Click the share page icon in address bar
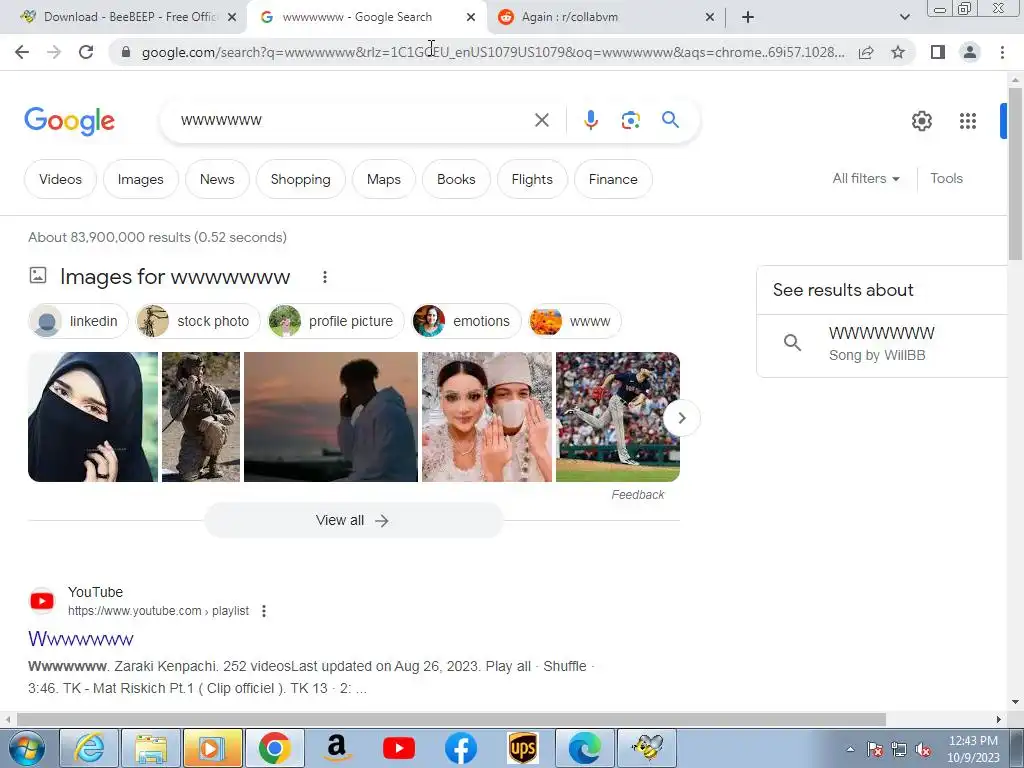The width and height of the screenshot is (1024, 768). pyautogui.click(x=866, y=52)
